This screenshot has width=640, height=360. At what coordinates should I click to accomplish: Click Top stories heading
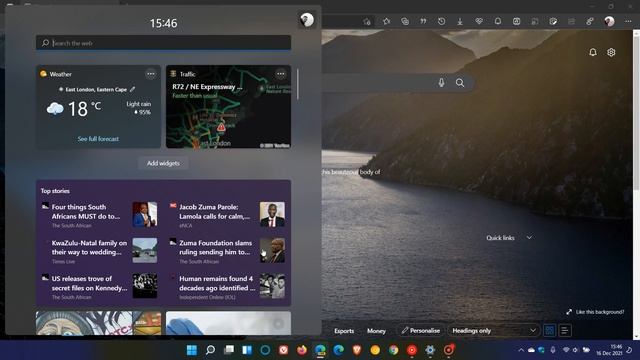pos(55,191)
